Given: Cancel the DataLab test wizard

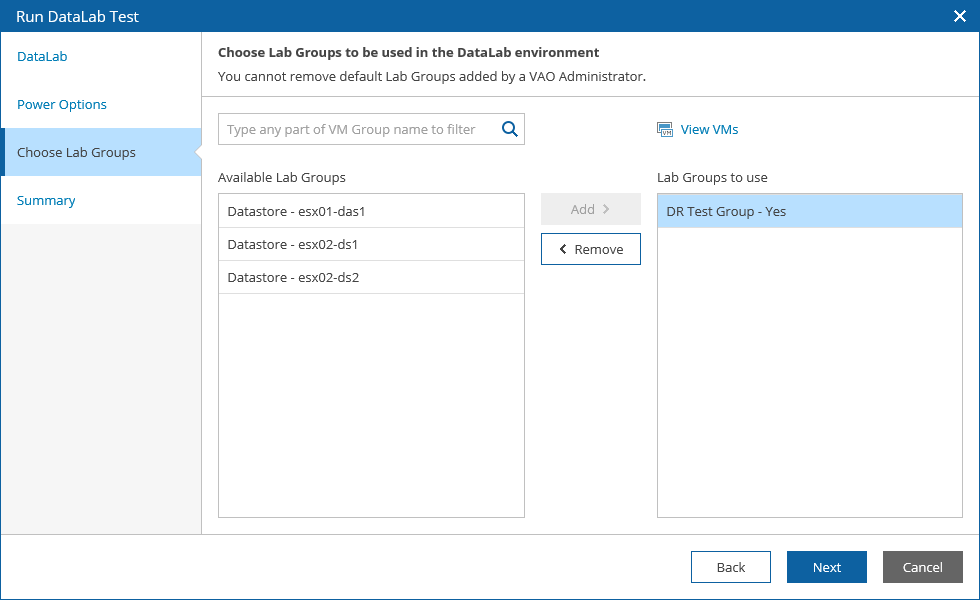Looking at the screenshot, I should [922, 567].
